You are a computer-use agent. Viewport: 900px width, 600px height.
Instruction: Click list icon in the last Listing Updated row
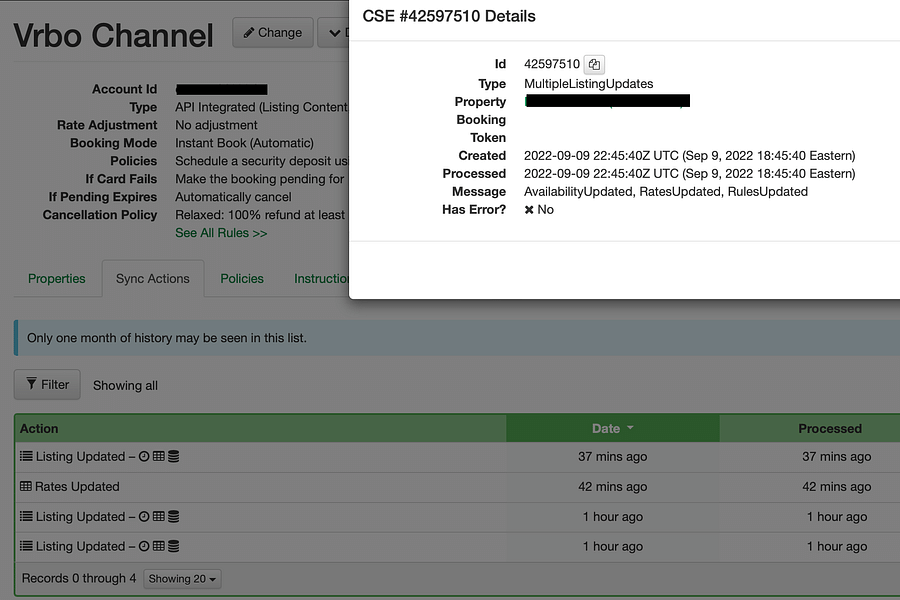[26, 547]
